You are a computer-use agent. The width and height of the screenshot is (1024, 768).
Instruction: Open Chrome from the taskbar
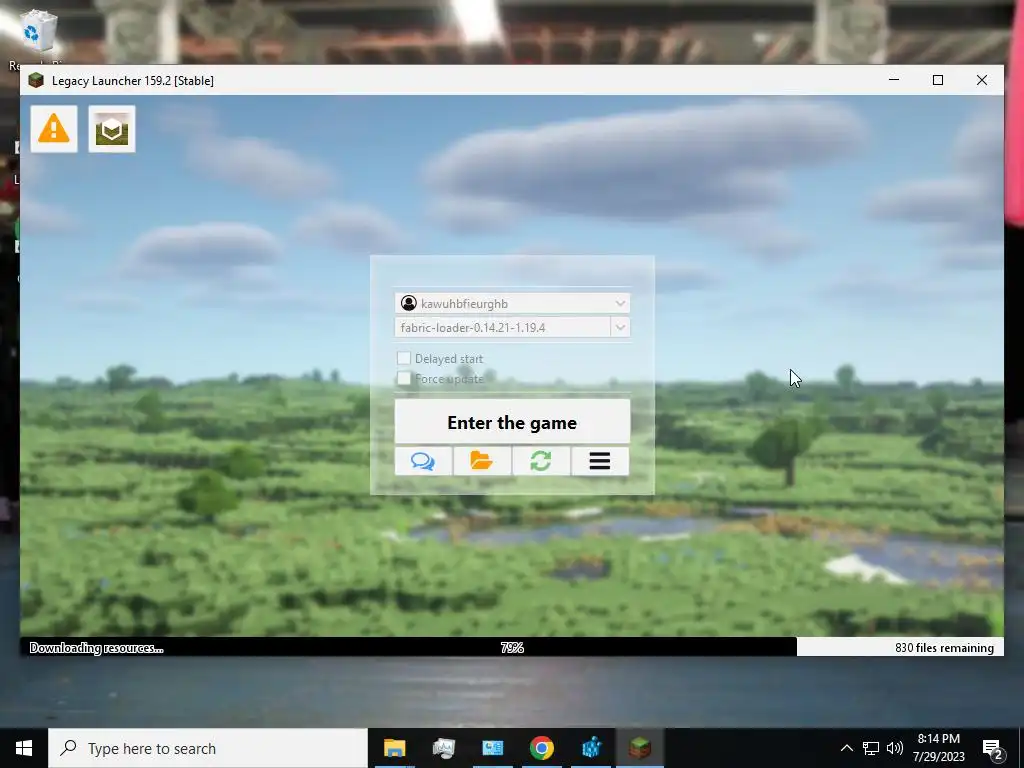point(541,748)
